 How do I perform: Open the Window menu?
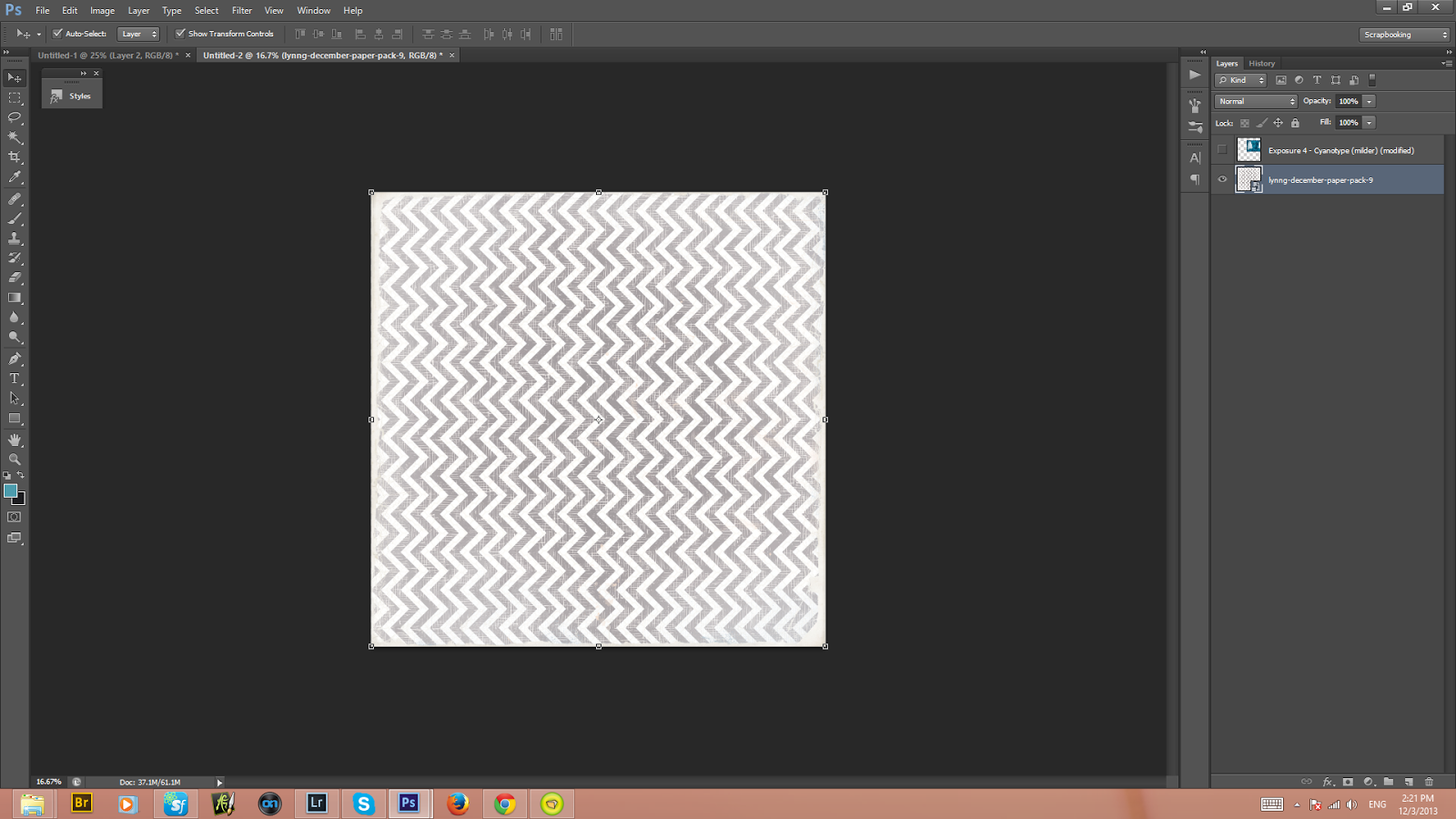click(x=313, y=11)
